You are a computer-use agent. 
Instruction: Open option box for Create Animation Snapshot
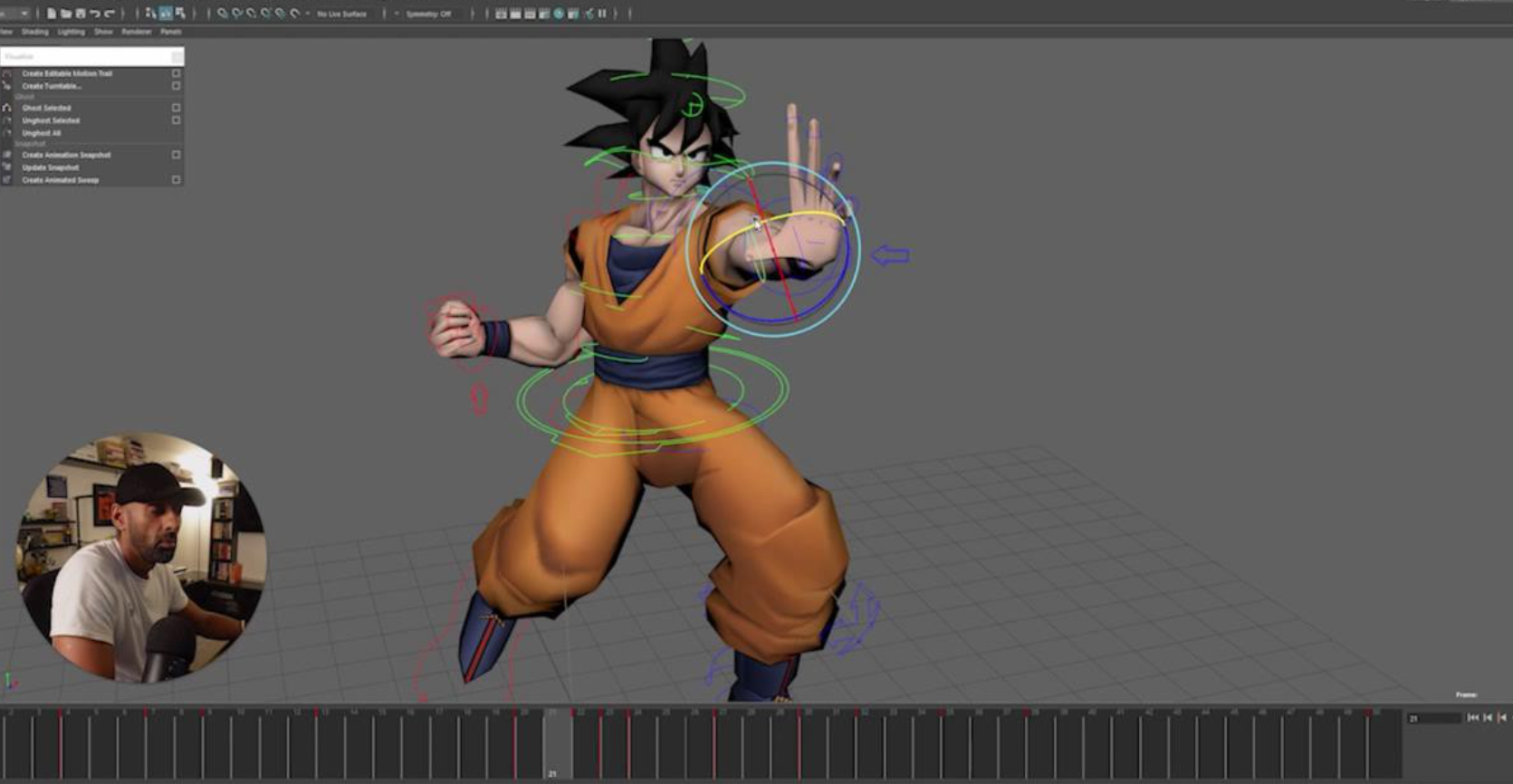click(x=177, y=155)
